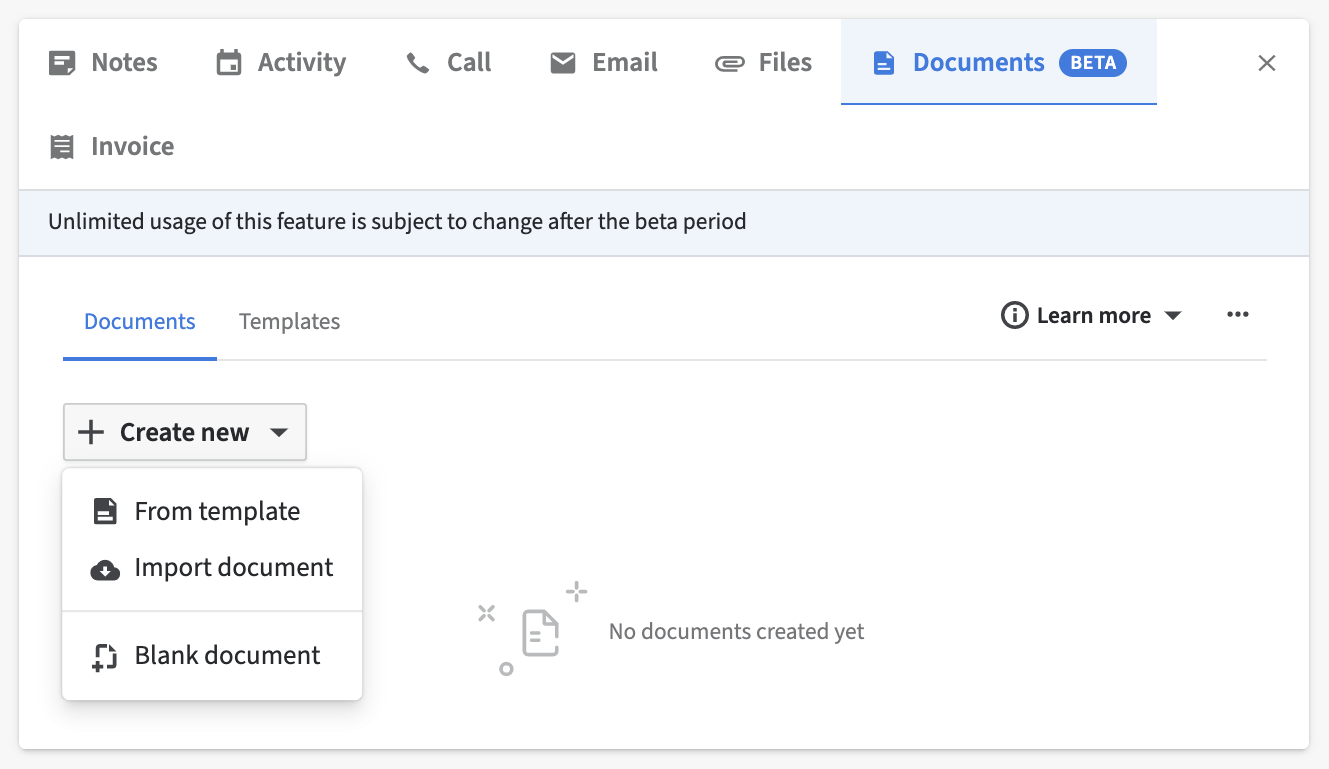Expand the Learn more dropdown
1329x769 pixels.
1173,315
